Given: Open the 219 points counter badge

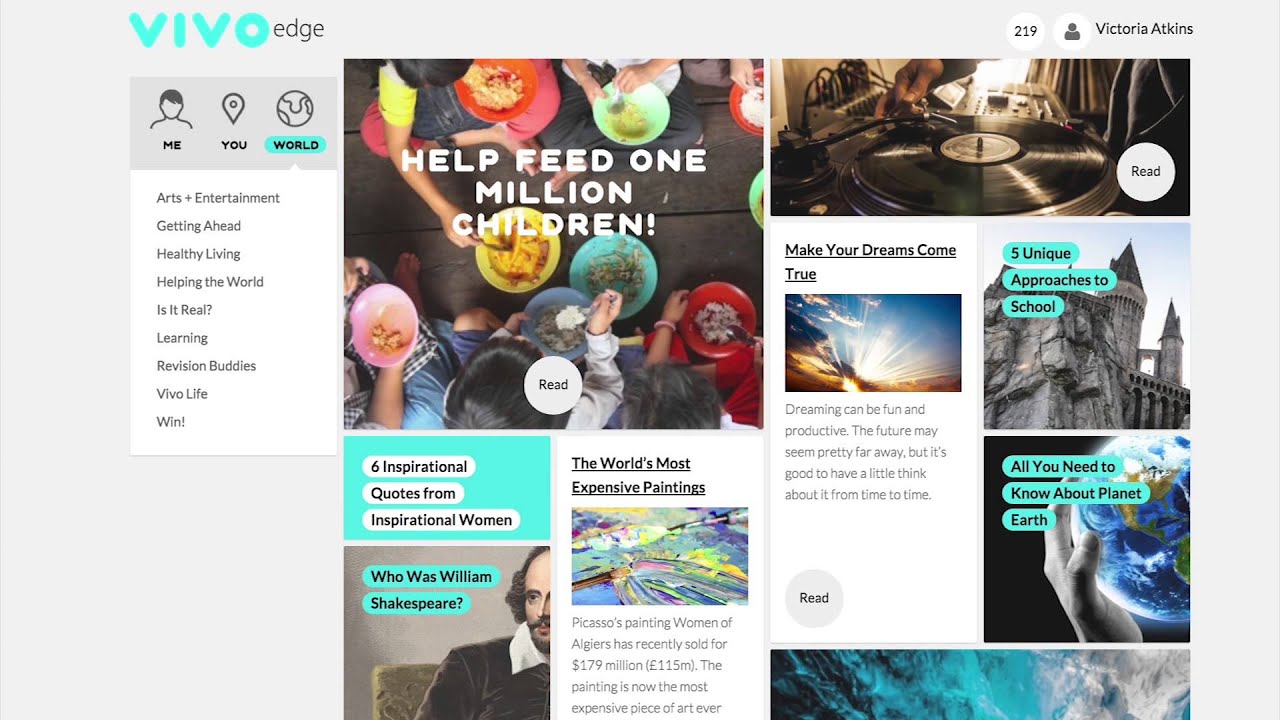Looking at the screenshot, I should (1025, 31).
